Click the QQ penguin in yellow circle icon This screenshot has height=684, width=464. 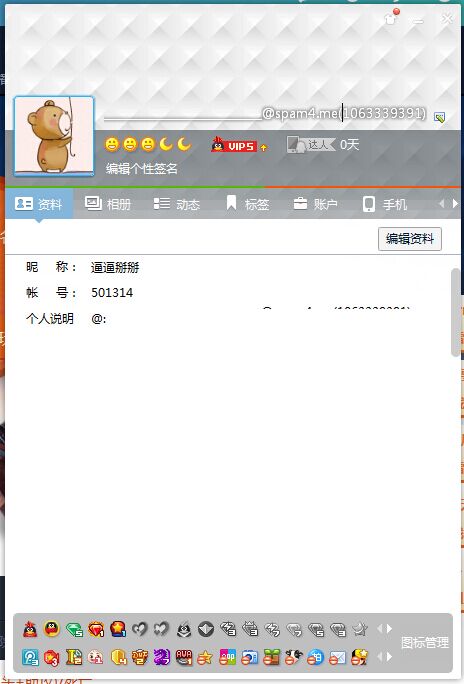click(52, 629)
